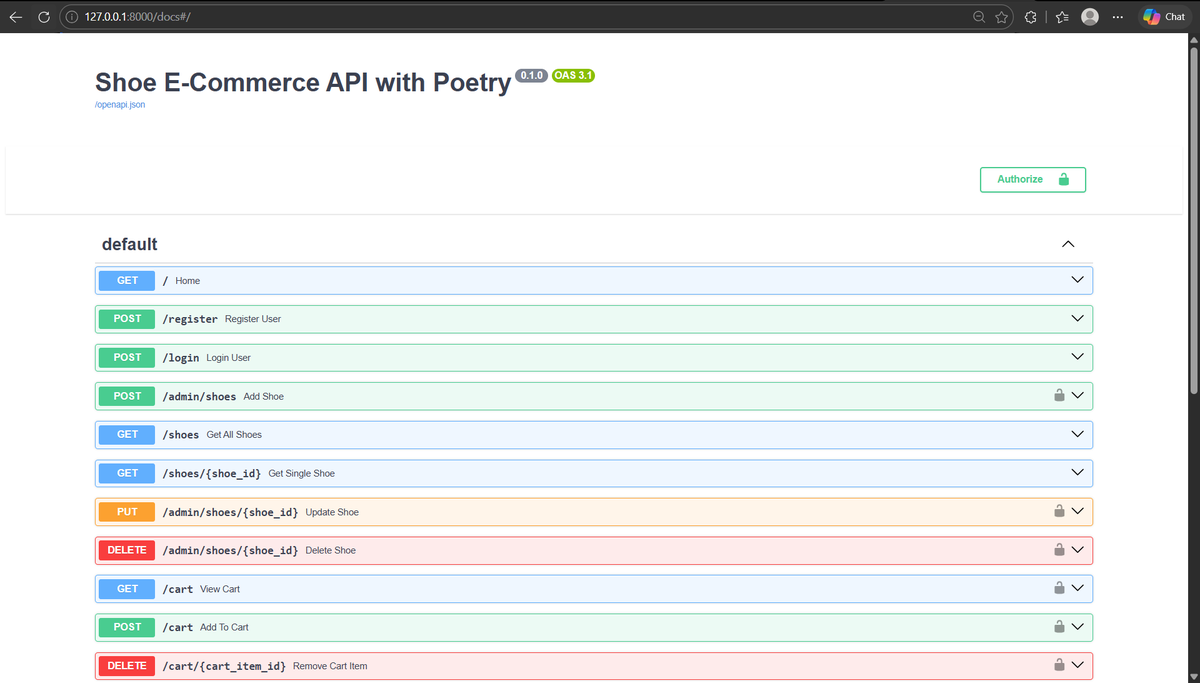Click the /login path text
The height and width of the screenshot is (683, 1200).
[x=181, y=357]
